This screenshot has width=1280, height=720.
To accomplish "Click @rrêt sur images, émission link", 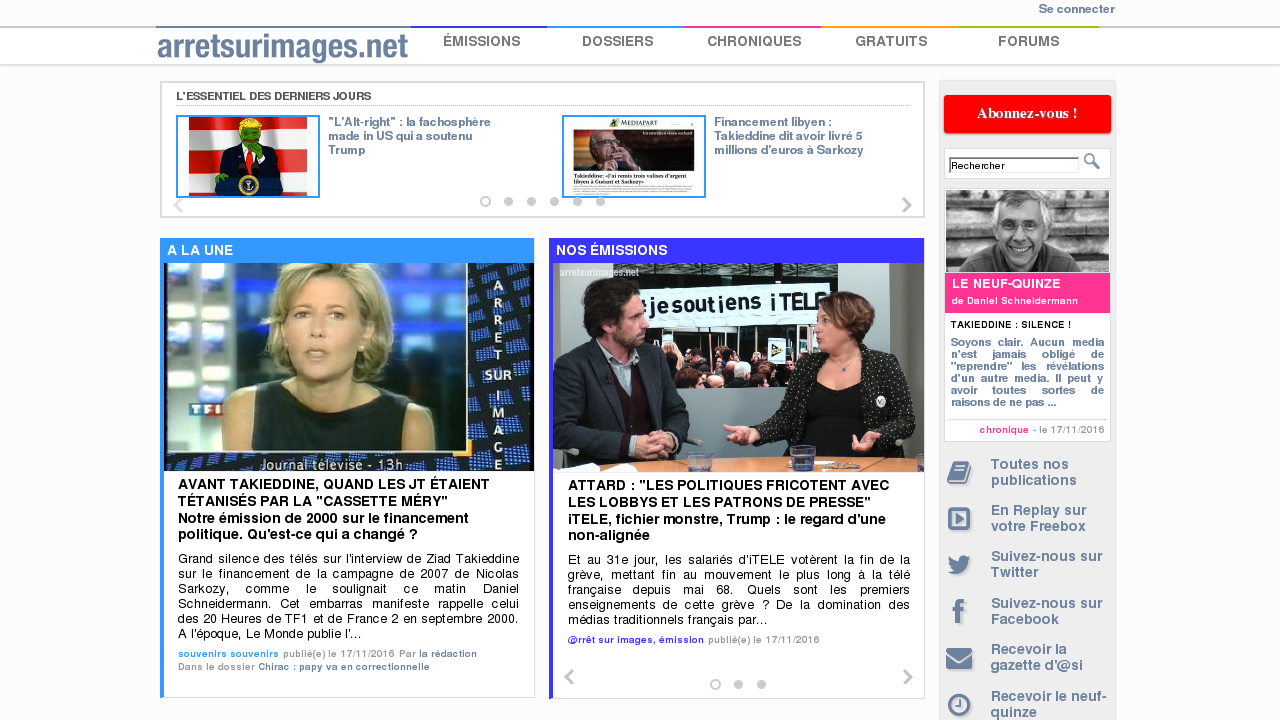I will pyautogui.click(x=636, y=639).
